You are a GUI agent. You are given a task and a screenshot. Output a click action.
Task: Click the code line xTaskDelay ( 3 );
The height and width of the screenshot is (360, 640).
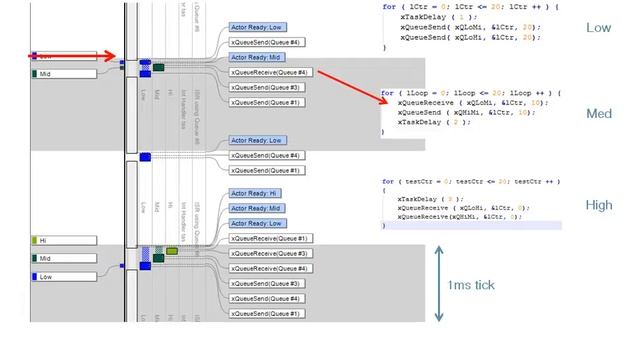pos(431,199)
